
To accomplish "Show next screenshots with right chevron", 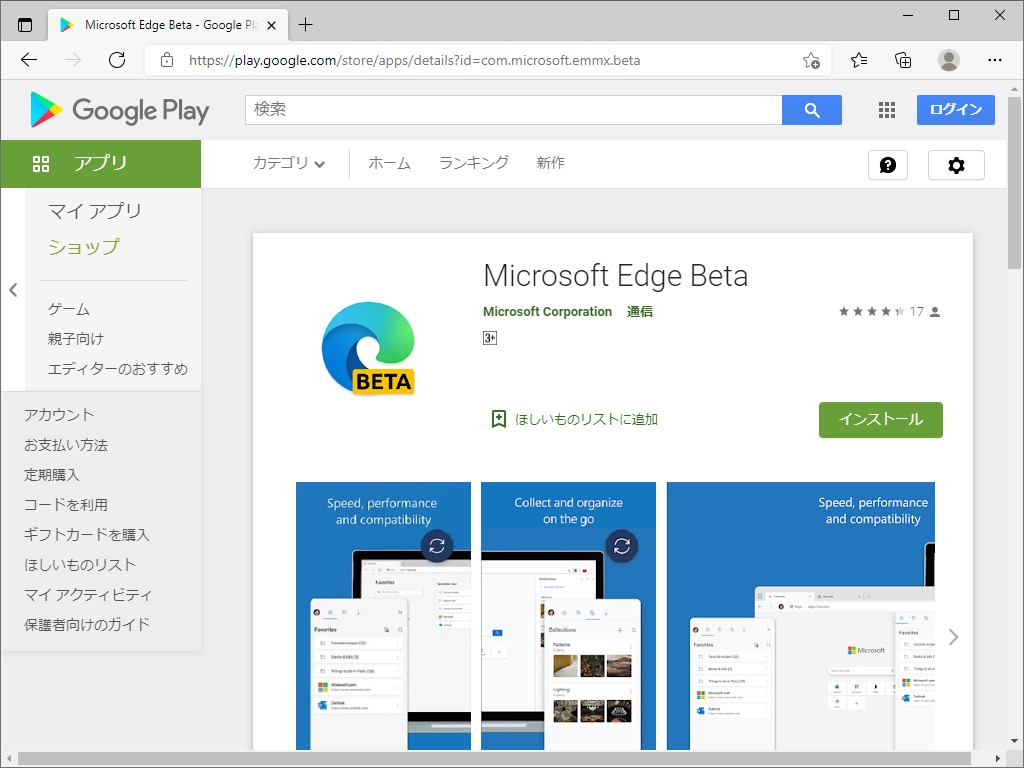I will click(953, 637).
